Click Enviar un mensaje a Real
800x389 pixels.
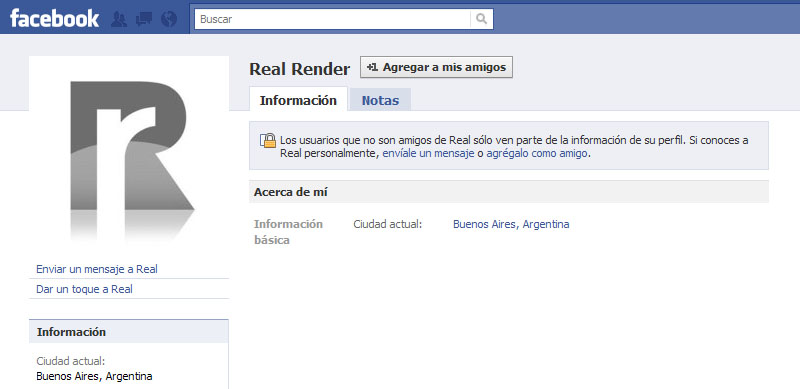pyautogui.click(x=97, y=269)
